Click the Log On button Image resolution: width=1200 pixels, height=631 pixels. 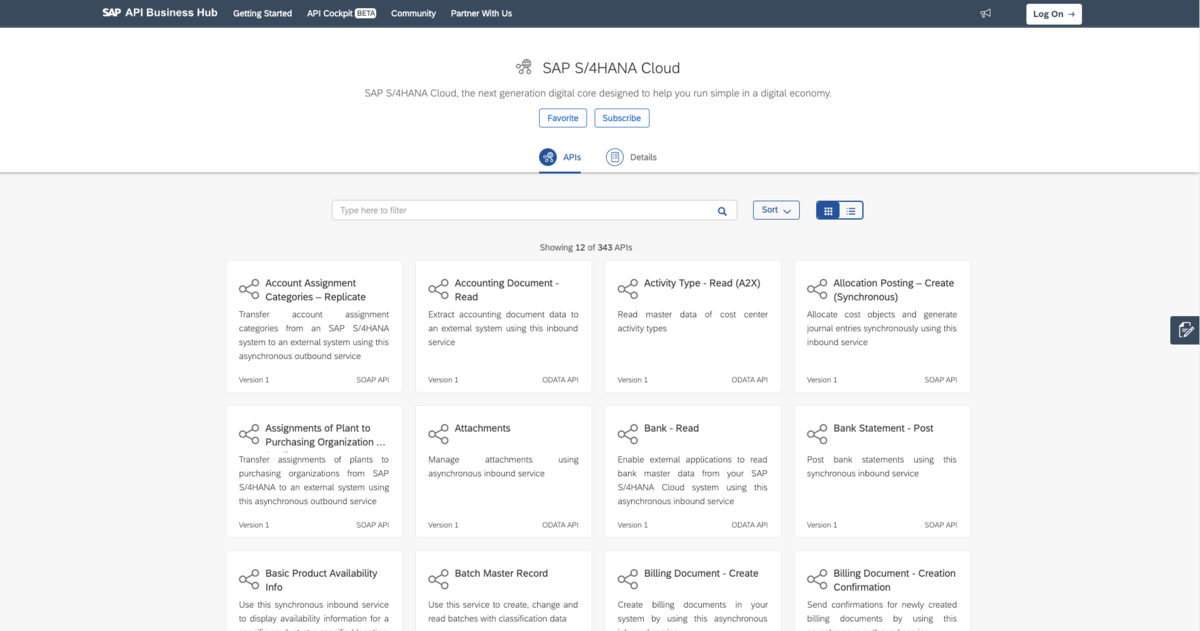(x=1054, y=14)
